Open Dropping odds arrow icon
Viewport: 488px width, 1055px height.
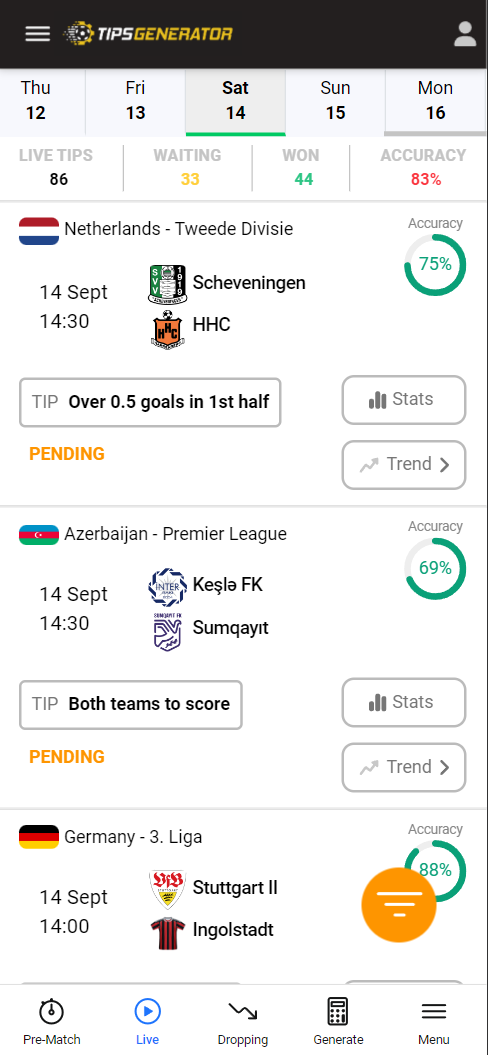coord(243,1011)
